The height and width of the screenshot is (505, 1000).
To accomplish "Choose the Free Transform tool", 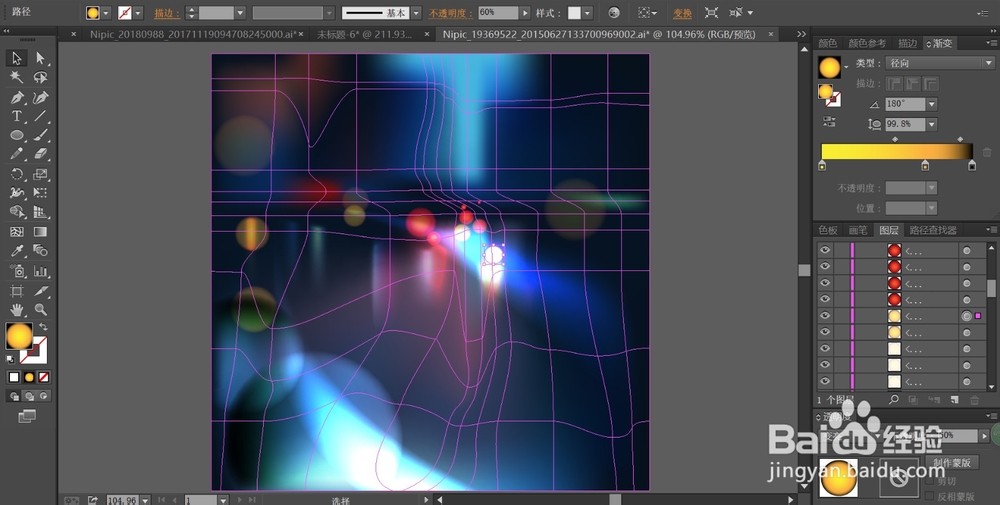I will click(x=40, y=193).
